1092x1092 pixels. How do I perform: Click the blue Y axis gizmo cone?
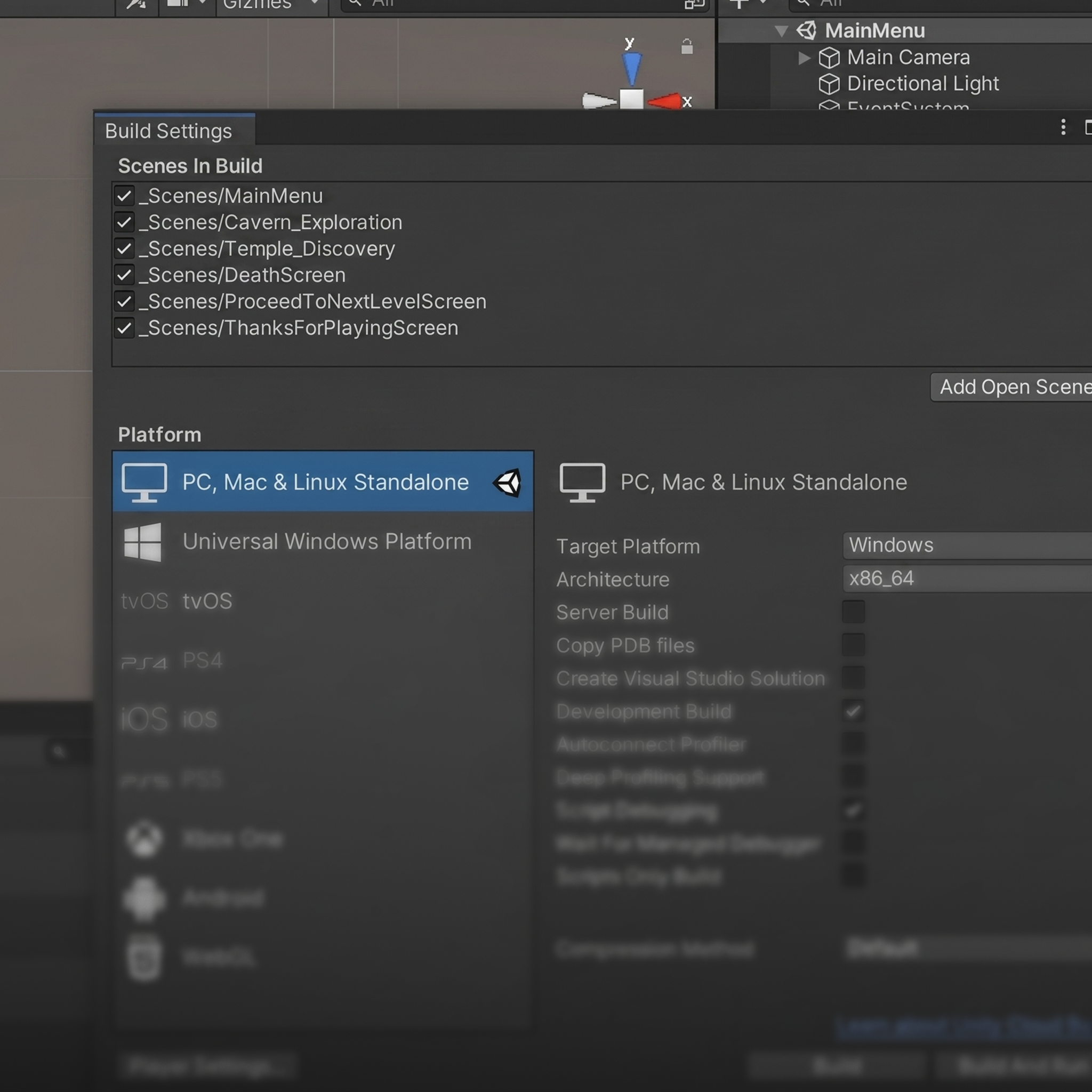[632, 68]
